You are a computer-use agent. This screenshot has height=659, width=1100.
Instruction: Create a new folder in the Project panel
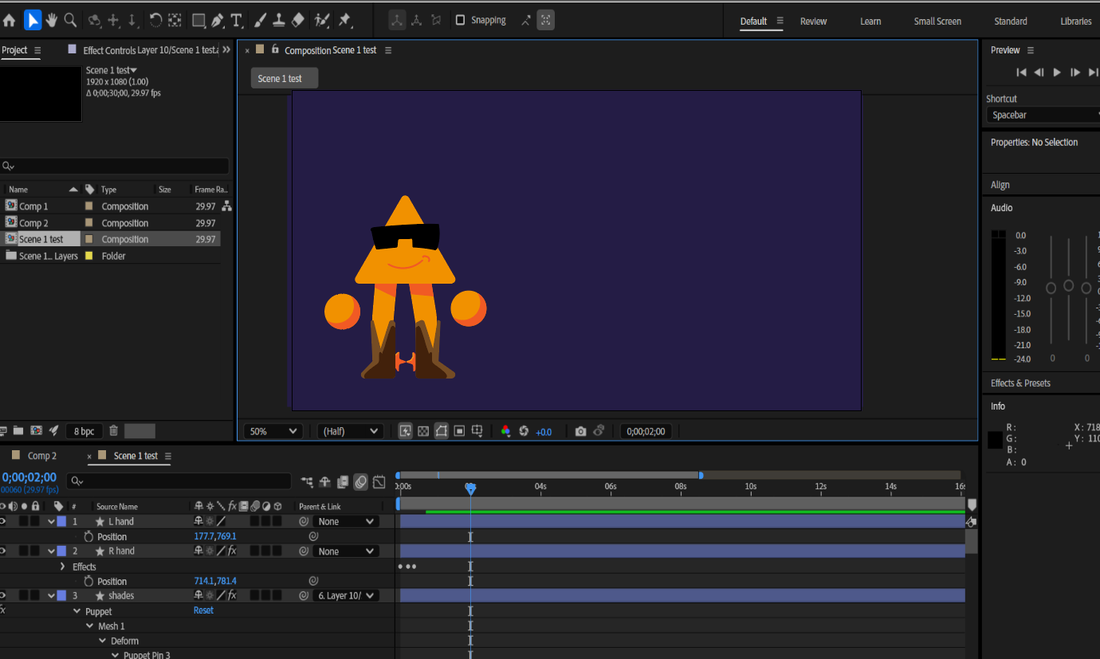click(18, 431)
